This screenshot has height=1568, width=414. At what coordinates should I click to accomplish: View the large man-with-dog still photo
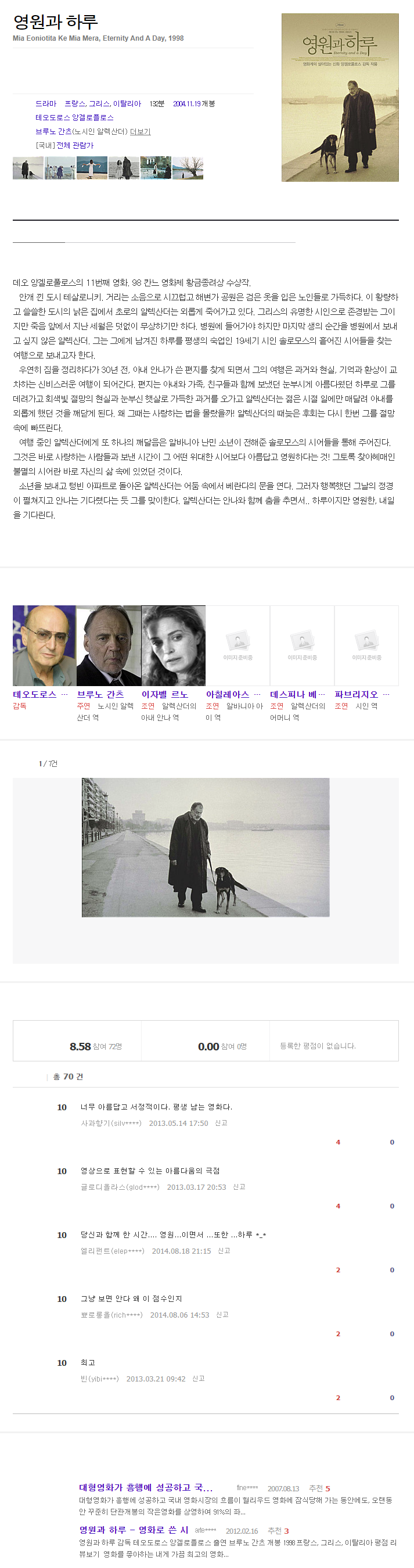pyautogui.click(x=206, y=847)
